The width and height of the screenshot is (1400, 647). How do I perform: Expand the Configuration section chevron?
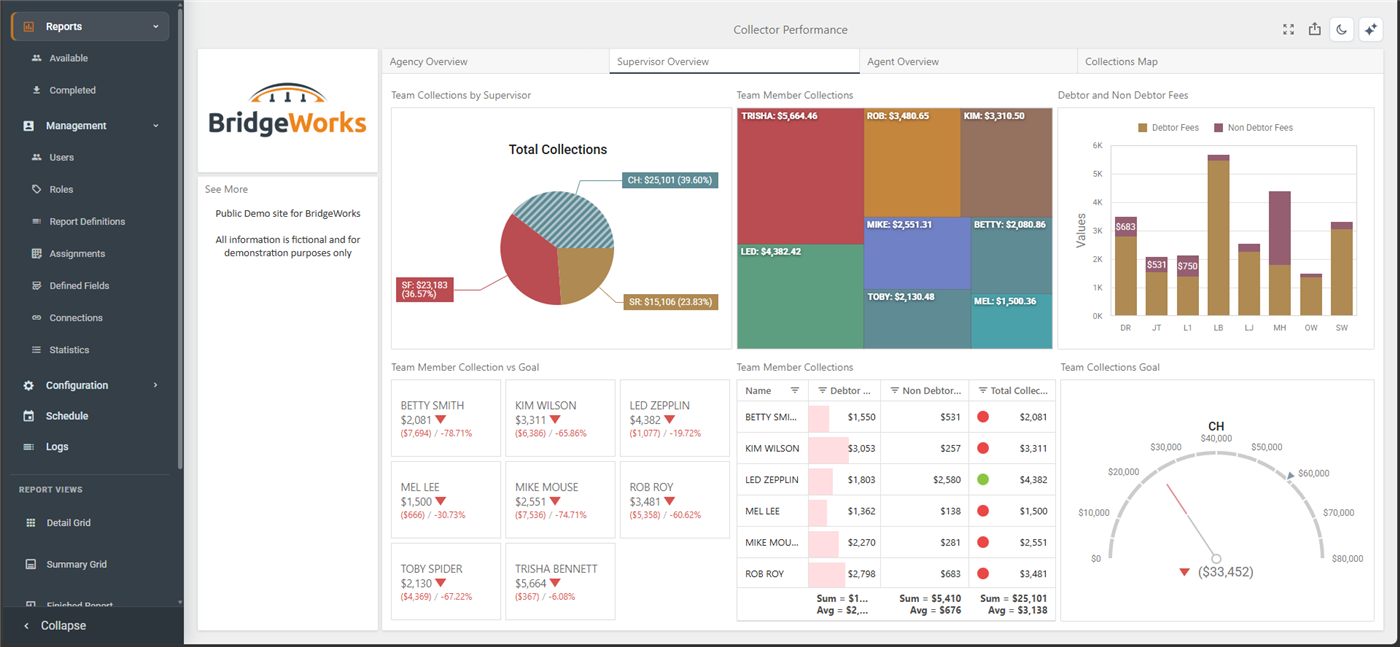(156, 385)
